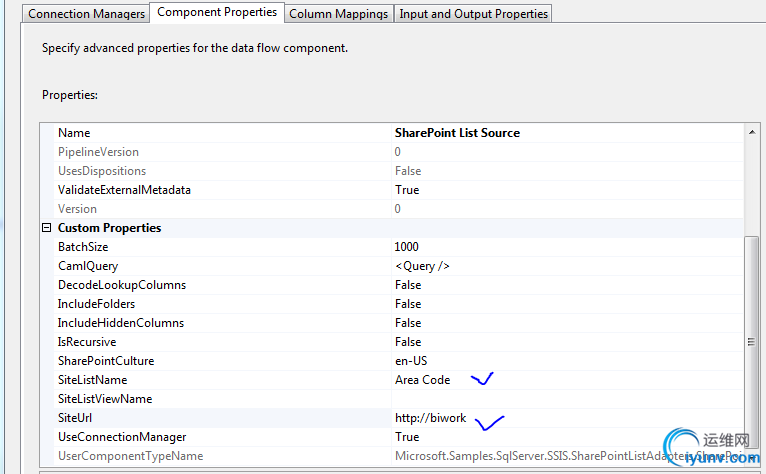Viewport: 766px width, 474px height.
Task: Click the SiteUrl value http://biwork
Action: (430, 418)
